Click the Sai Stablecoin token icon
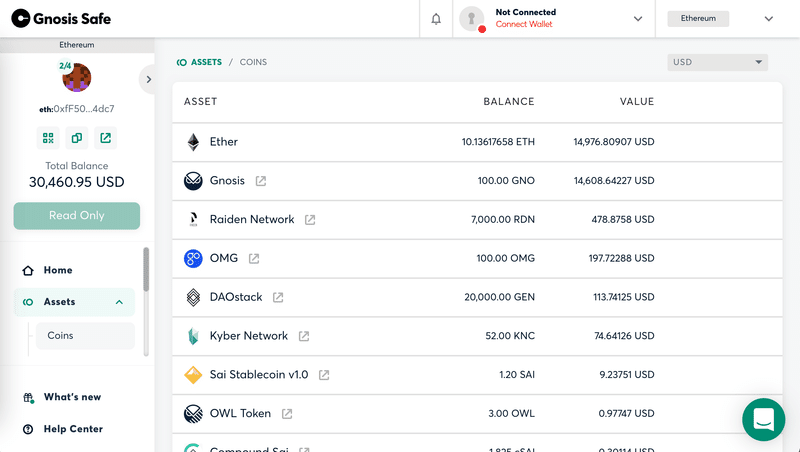This screenshot has height=452, width=800. [193, 374]
